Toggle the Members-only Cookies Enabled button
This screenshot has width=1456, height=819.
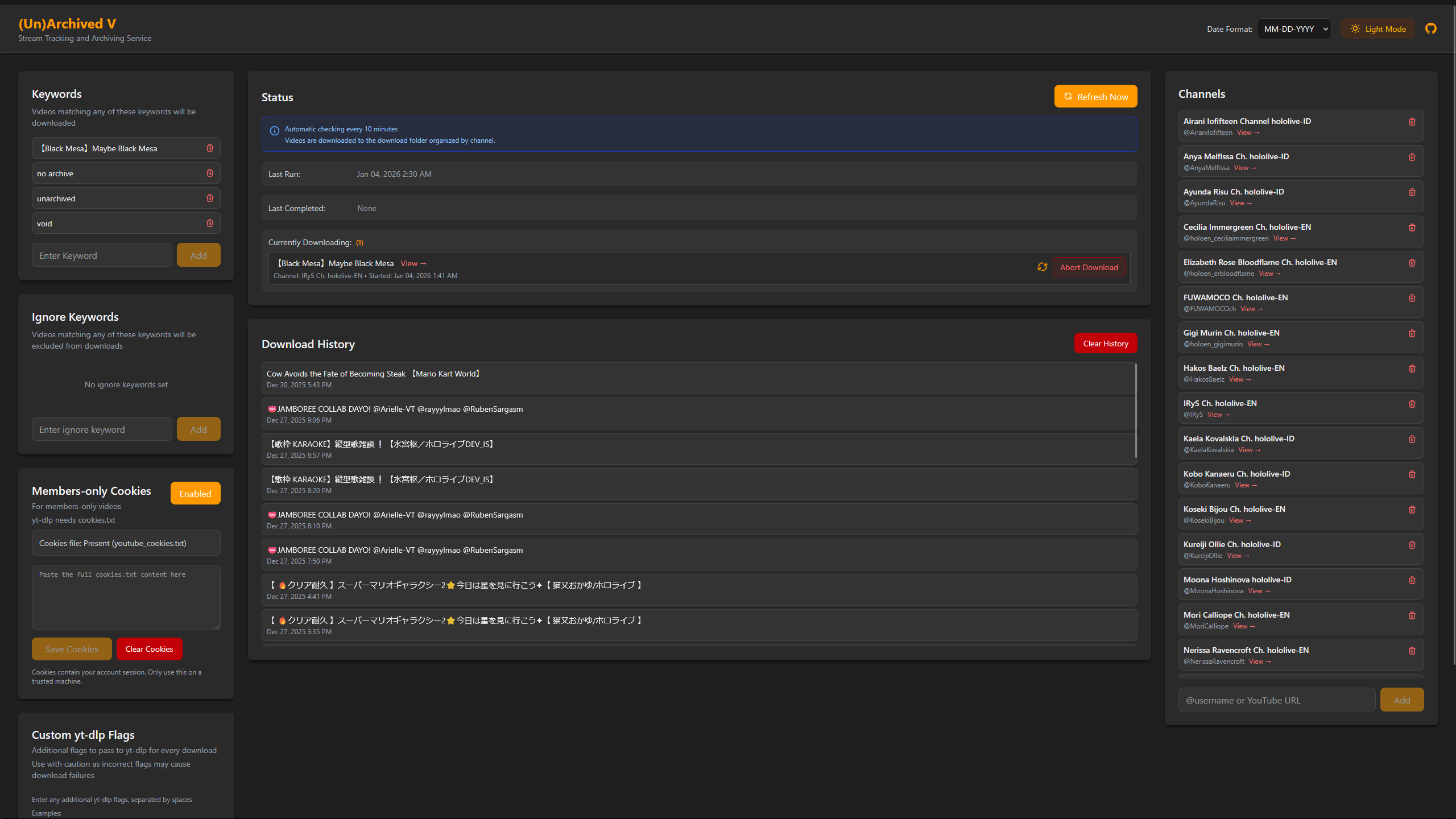tap(195, 493)
